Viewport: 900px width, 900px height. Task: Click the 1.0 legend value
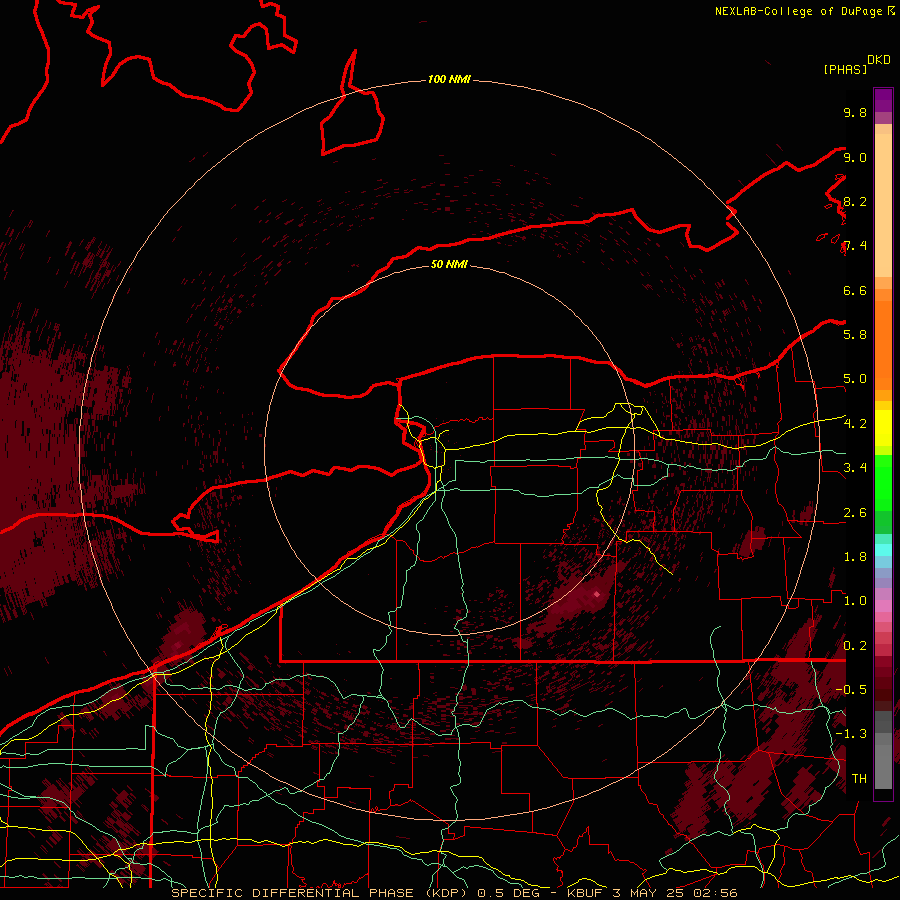(855, 601)
